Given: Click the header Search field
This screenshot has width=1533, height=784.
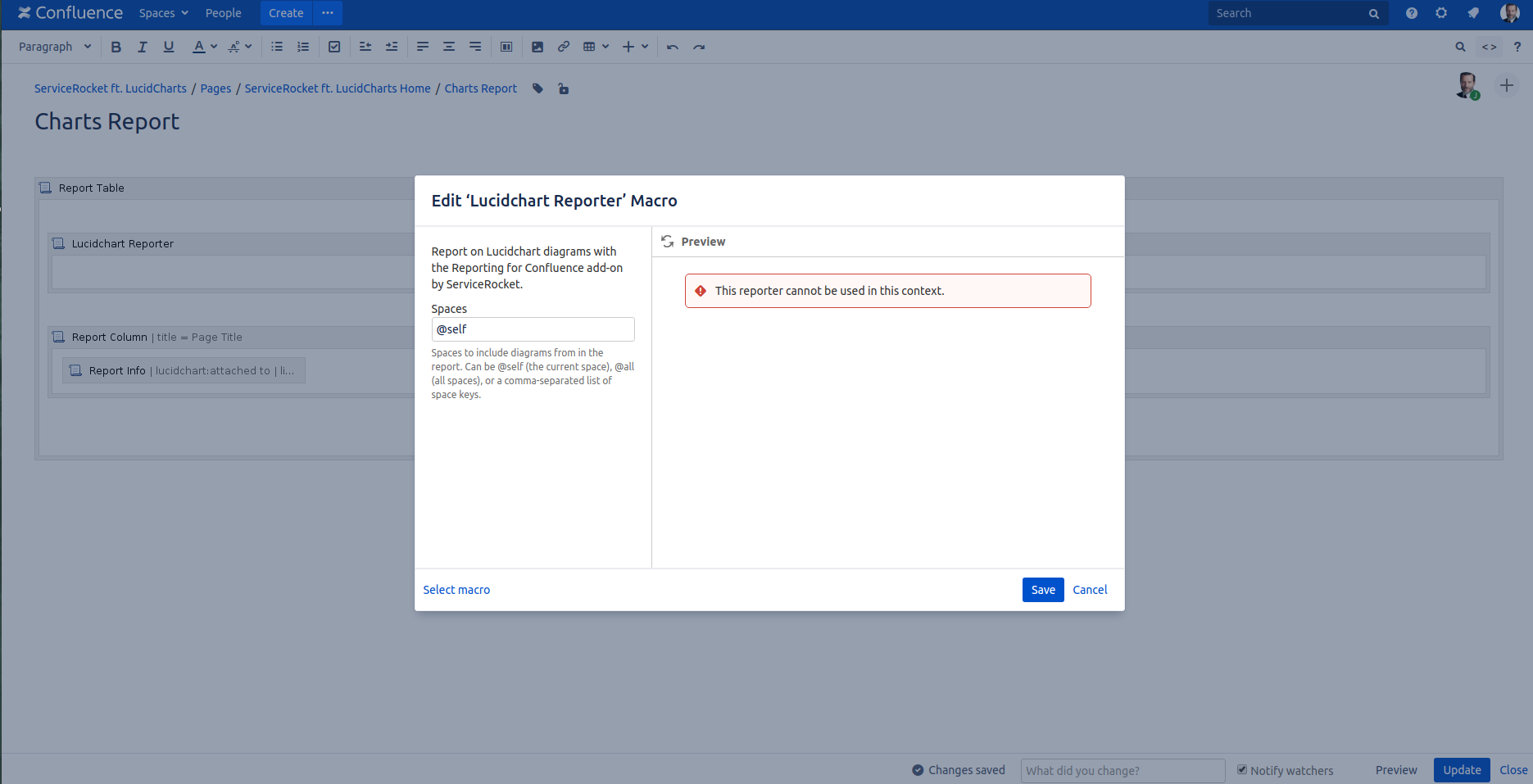Looking at the screenshot, I should click(1298, 13).
